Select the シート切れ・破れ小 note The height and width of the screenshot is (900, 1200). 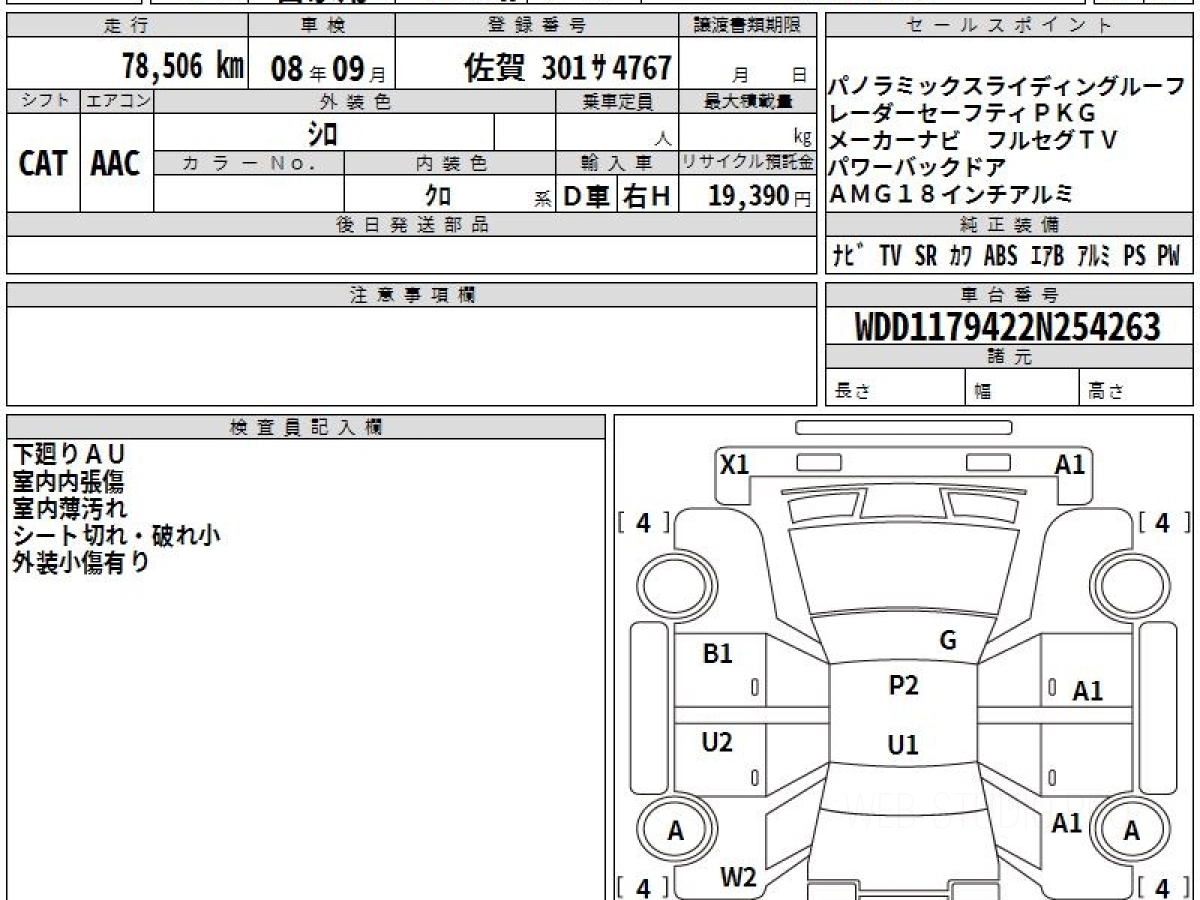[x=116, y=536]
